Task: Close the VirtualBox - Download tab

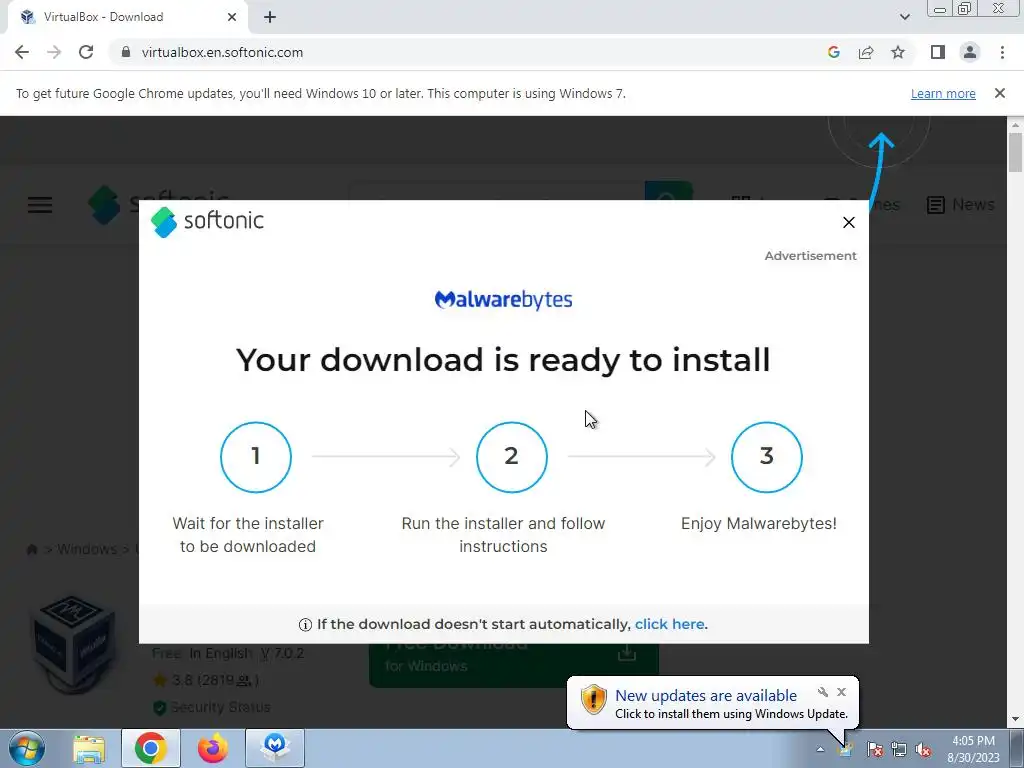Action: (232, 17)
